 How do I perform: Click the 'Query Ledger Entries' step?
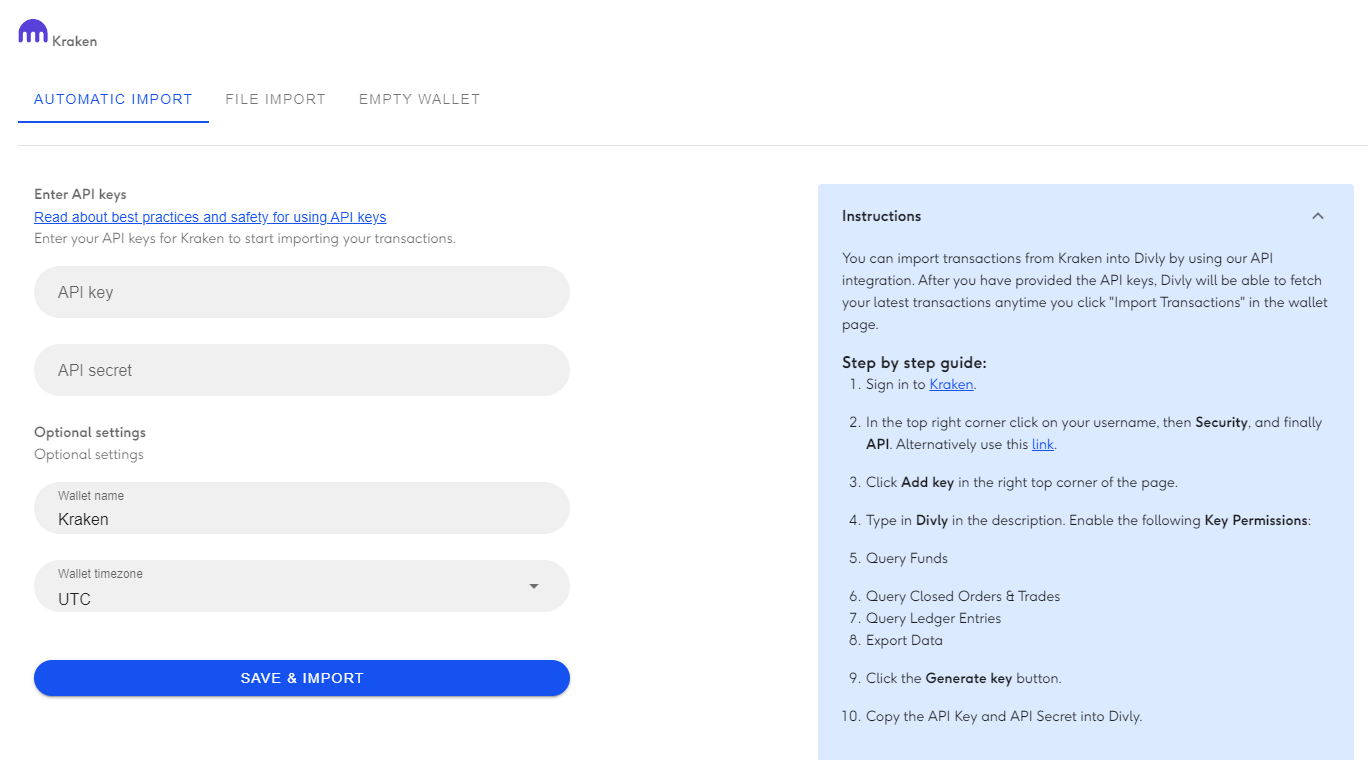pyautogui.click(x=933, y=618)
